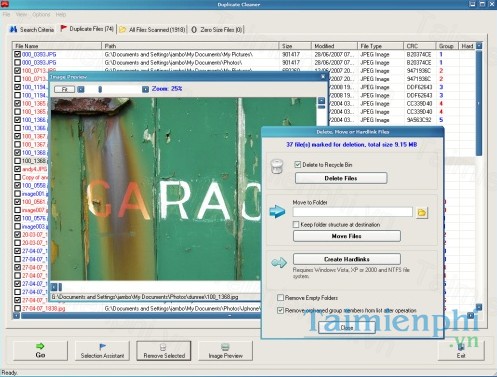Click the Fit button in Image Preview
The width and height of the screenshot is (497, 377).
[x=64, y=89]
